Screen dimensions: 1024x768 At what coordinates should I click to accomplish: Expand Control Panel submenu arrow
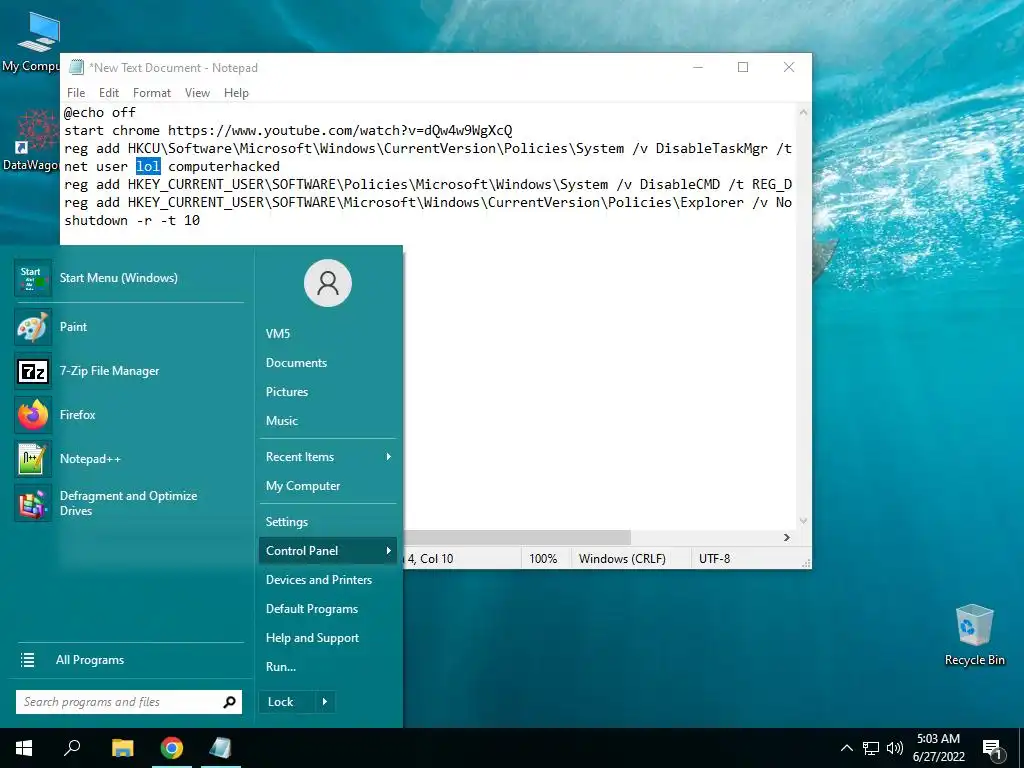coord(389,551)
